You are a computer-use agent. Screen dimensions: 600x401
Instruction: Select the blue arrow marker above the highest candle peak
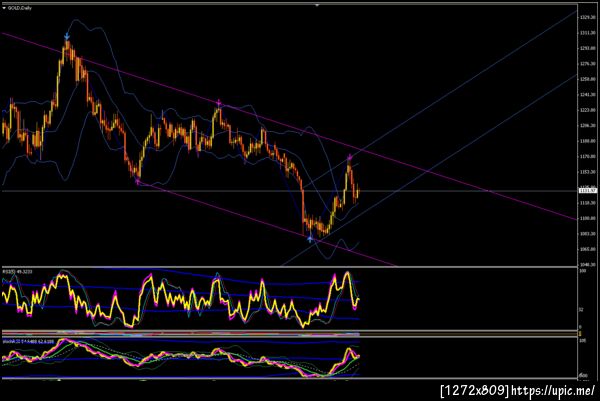tap(67, 36)
